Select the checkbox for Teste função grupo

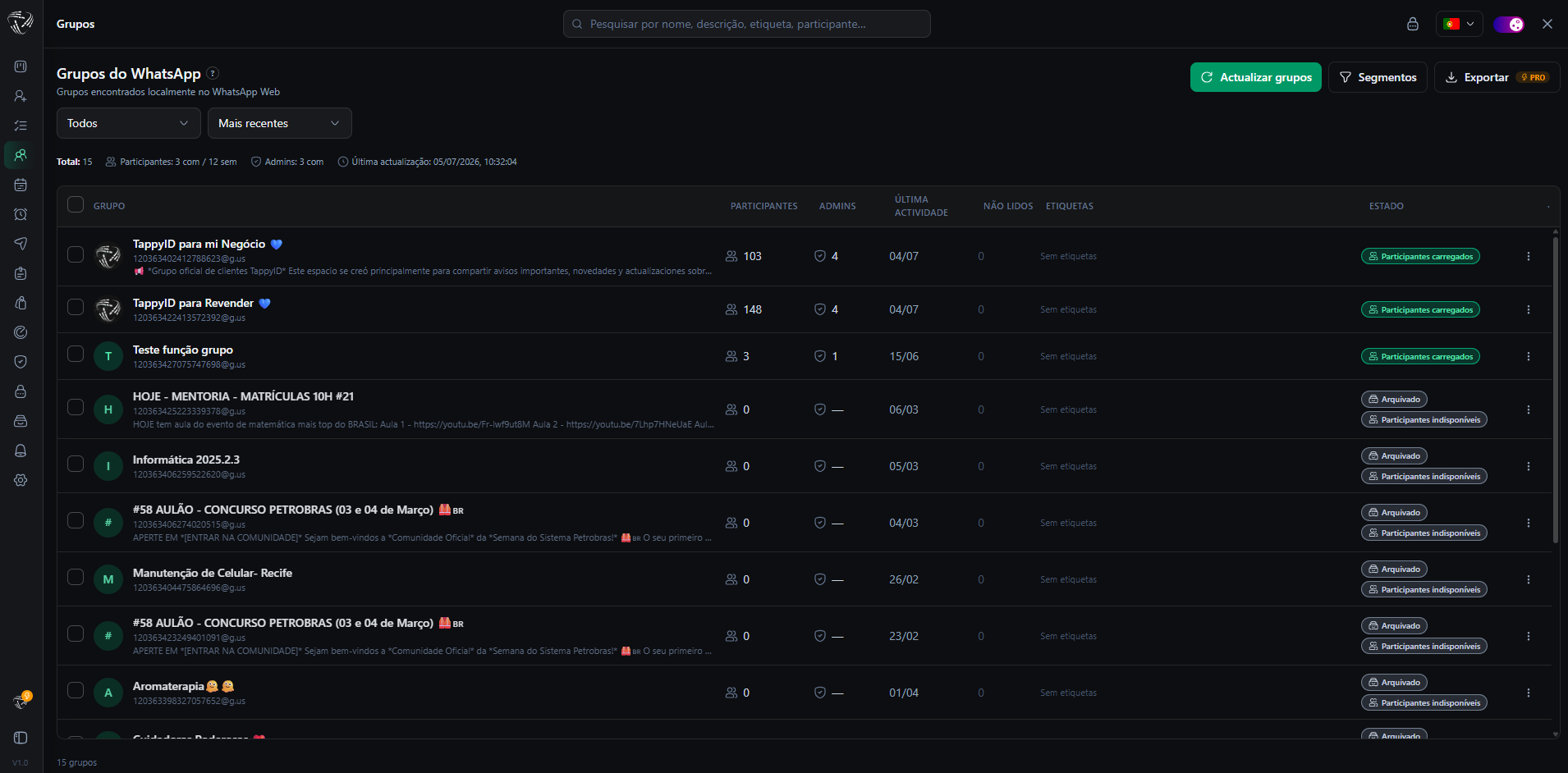pos(76,354)
